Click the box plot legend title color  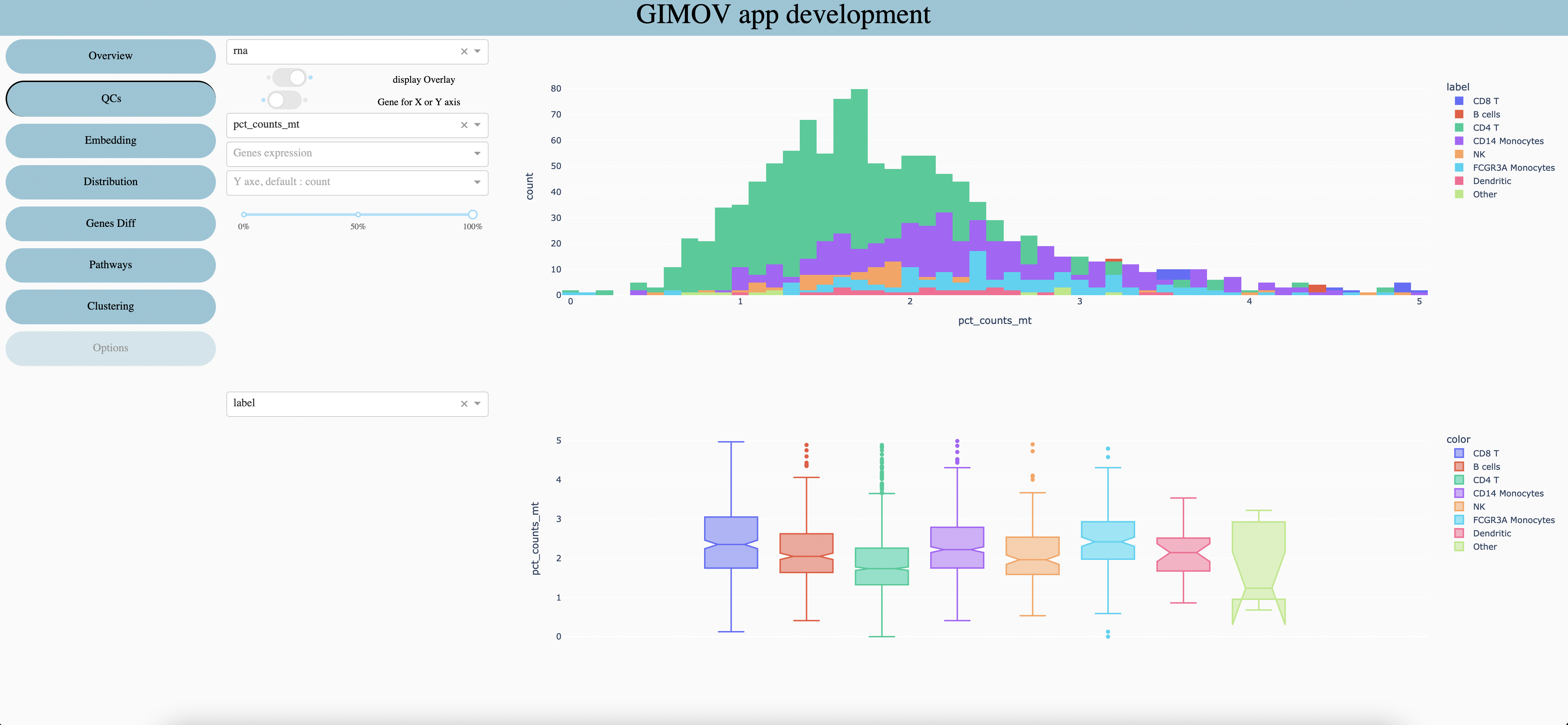click(x=1458, y=440)
